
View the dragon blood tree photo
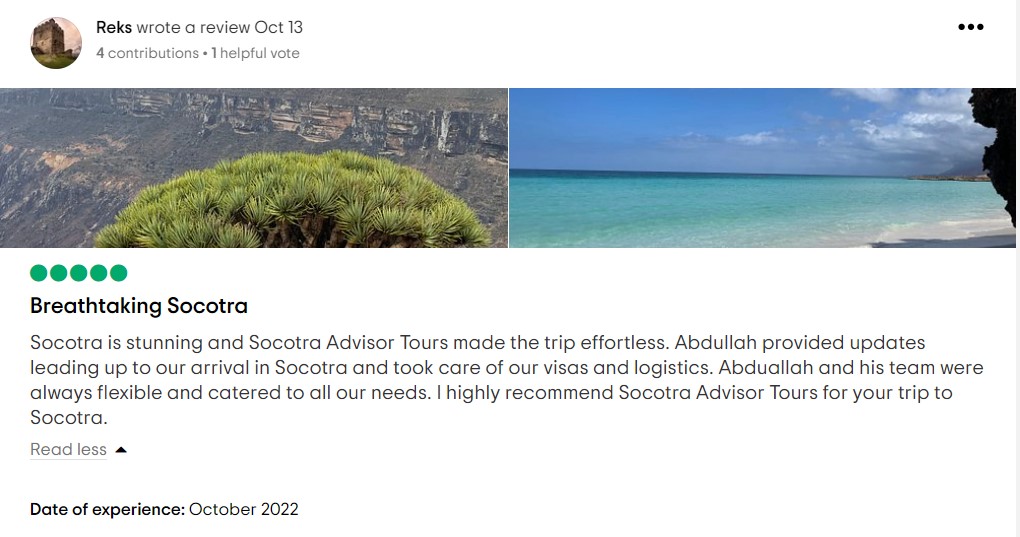(254, 168)
